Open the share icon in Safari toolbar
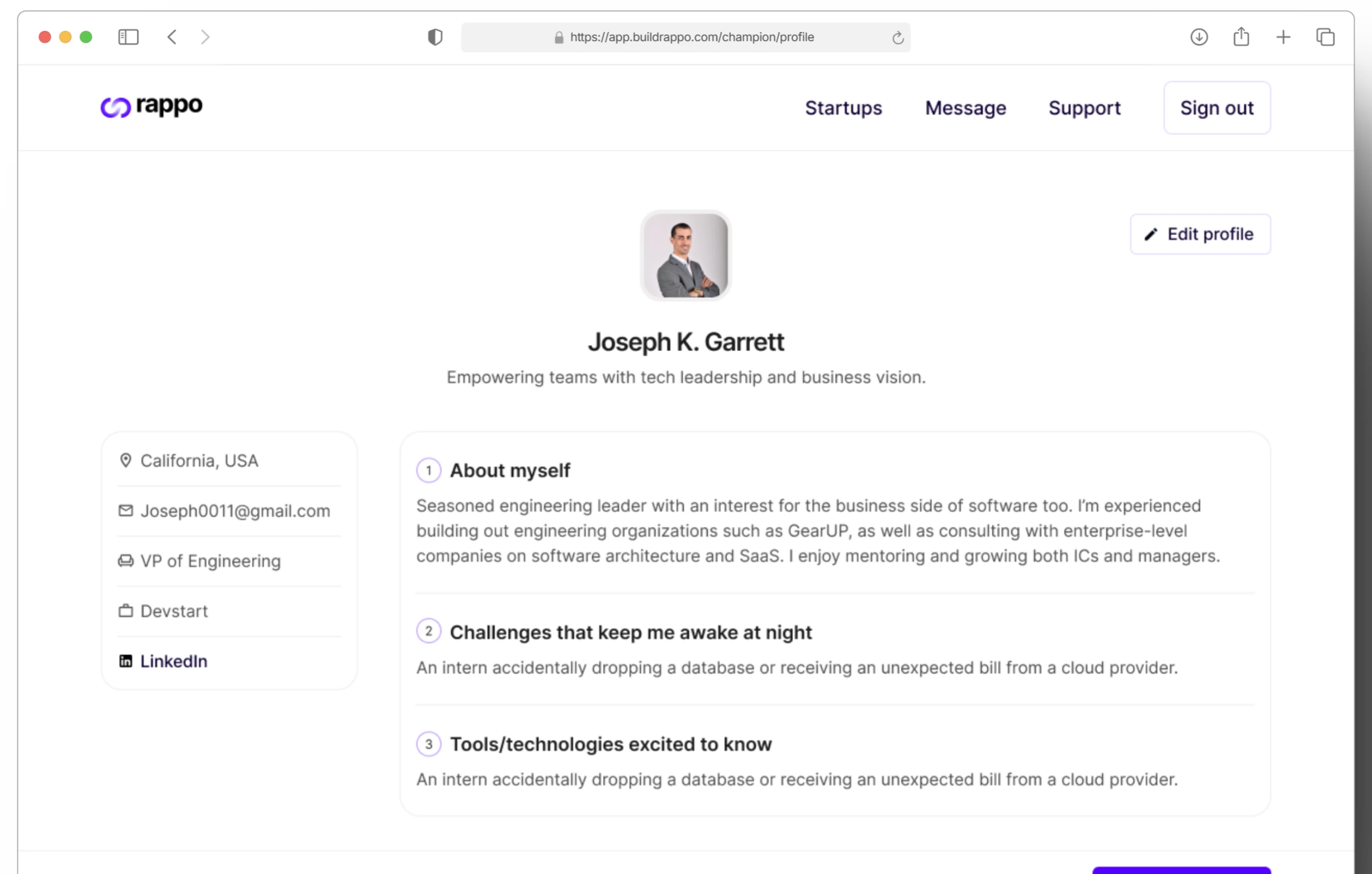The width and height of the screenshot is (1372, 874). coord(1241,36)
